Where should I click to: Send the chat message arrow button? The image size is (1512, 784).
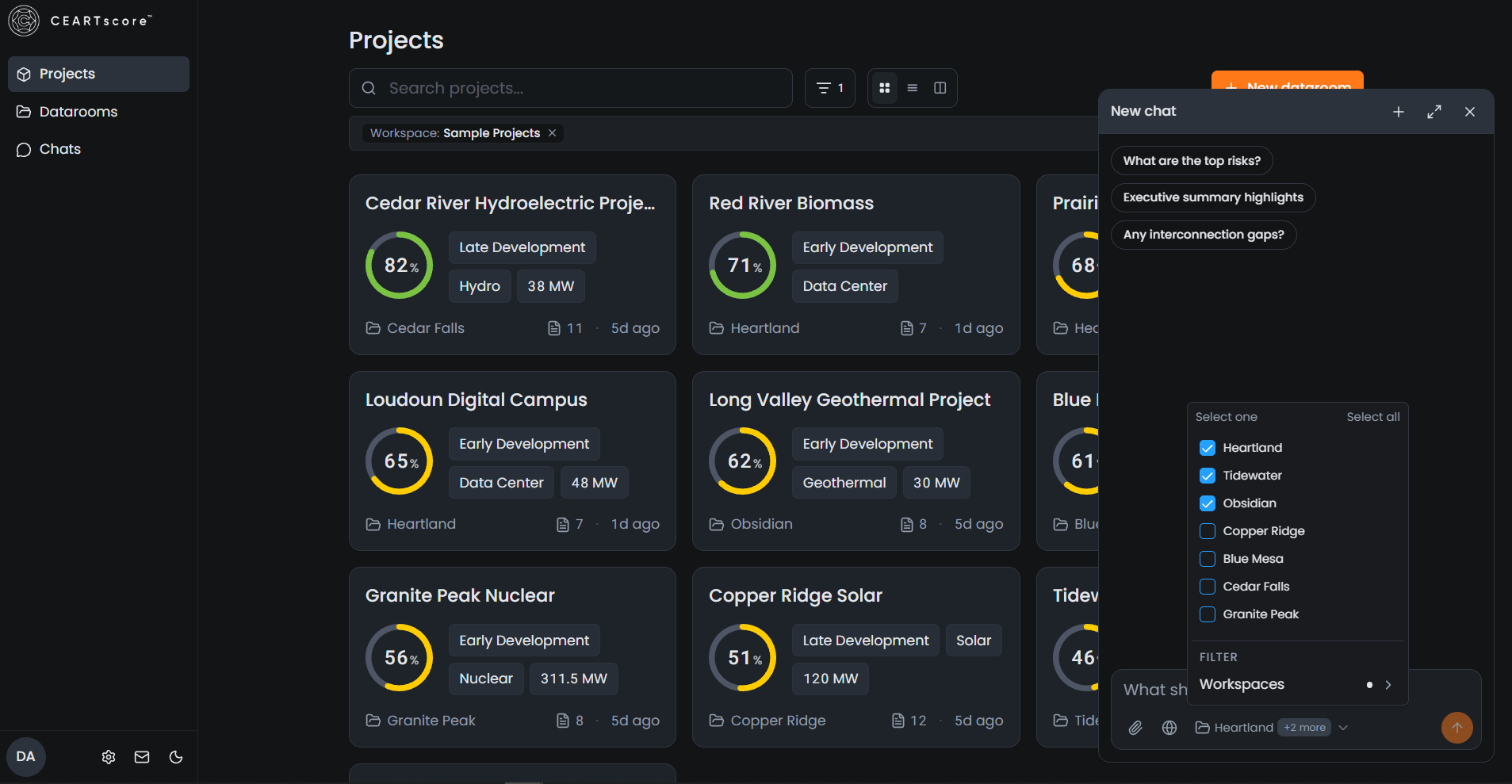pos(1457,728)
